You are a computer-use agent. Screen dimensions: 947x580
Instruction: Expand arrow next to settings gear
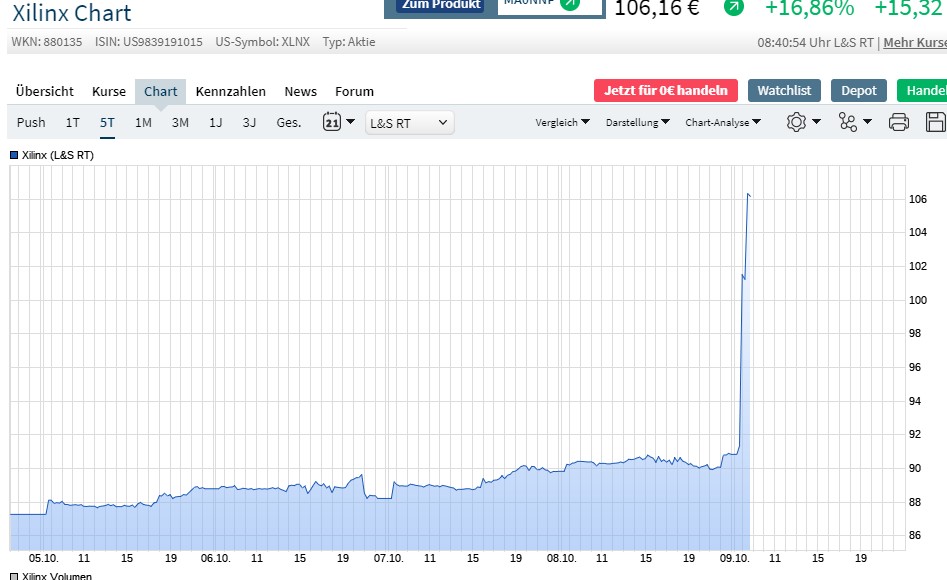click(x=817, y=121)
